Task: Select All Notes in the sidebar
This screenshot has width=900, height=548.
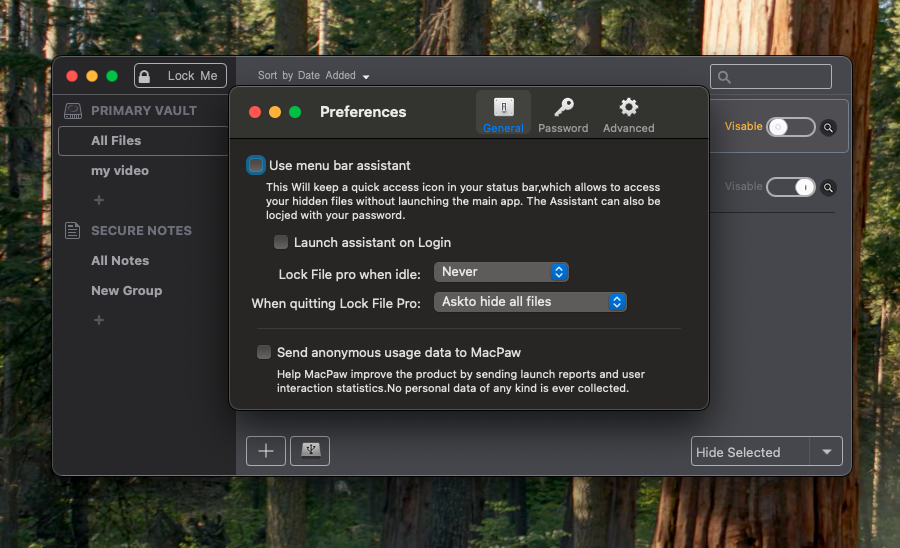Action: (120, 261)
